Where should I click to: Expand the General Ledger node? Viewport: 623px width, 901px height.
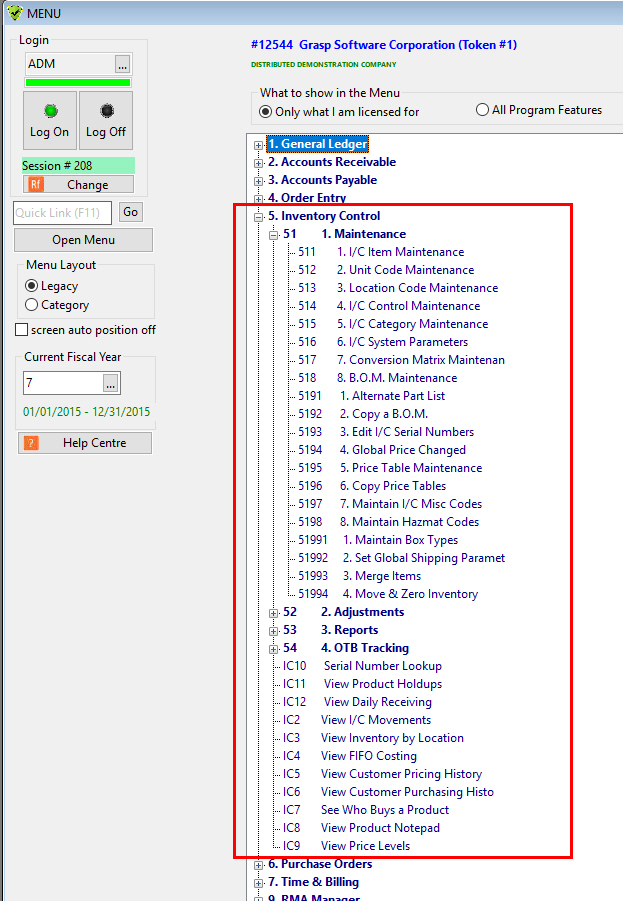pyautogui.click(x=259, y=145)
